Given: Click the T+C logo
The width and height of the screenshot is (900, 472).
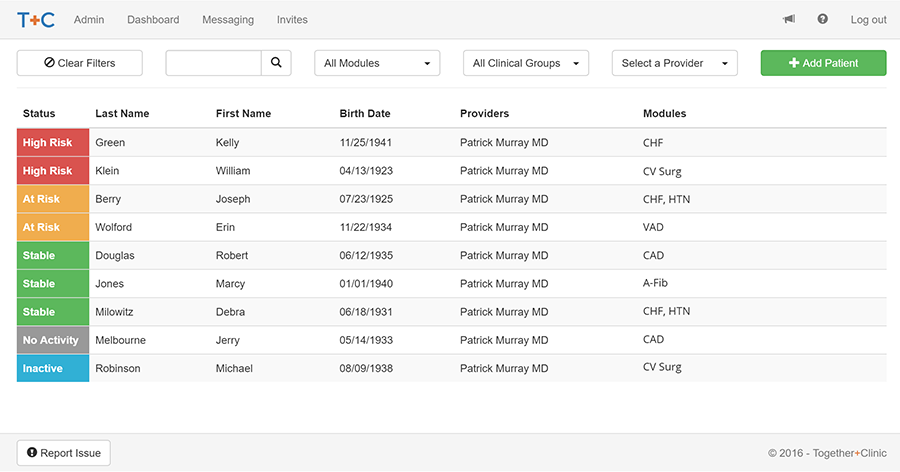Looking at the screenshot, I should (x=36, y=20).
